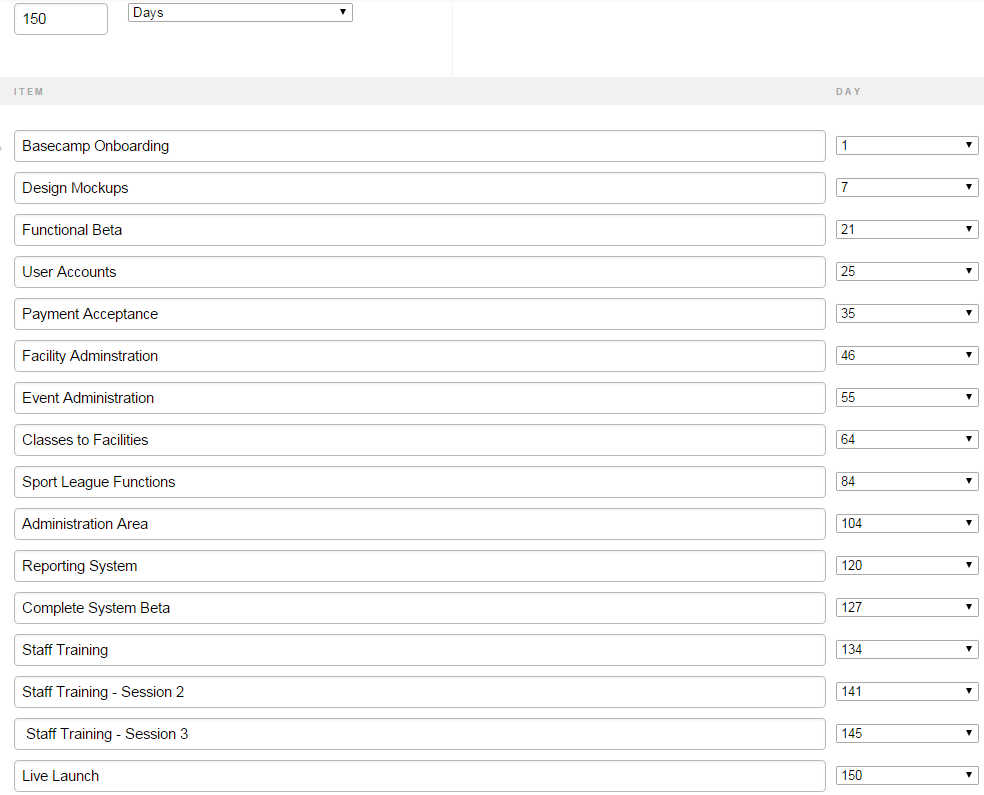The image size is (984, 795).
Task: Open day dropdown for Basecamp Onboarding
Action: point(907,146)
